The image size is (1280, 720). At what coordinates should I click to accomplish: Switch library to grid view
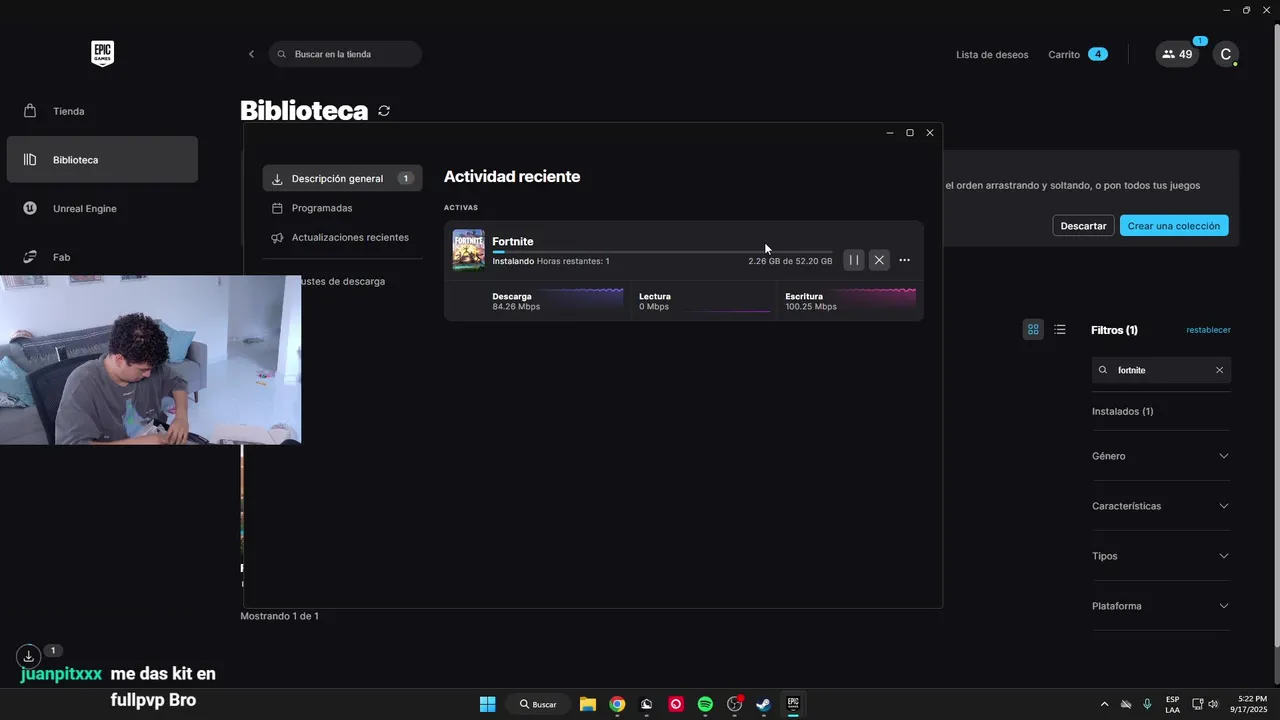tap(1033, 329)
